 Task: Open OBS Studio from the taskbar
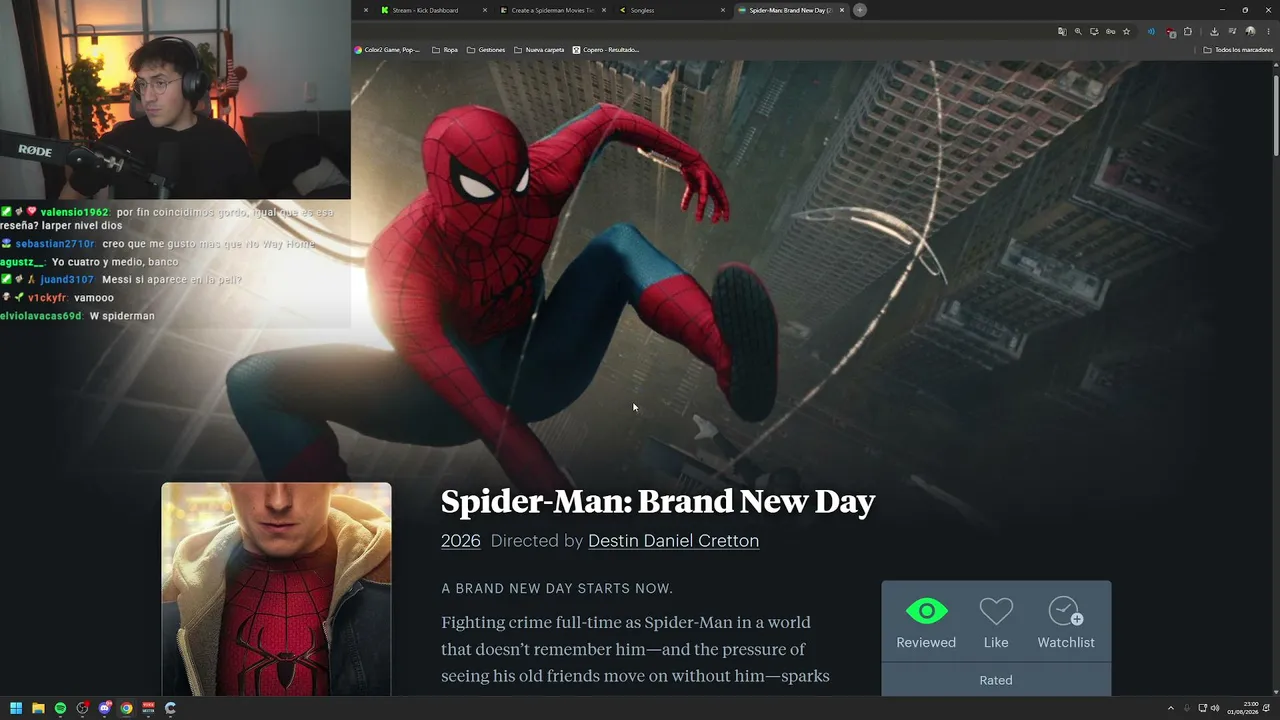(82, 708)
